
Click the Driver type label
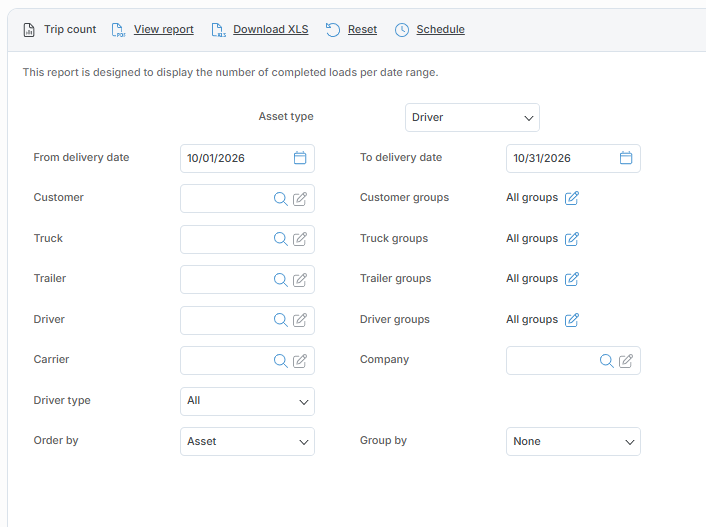click(x=62, y=400)
